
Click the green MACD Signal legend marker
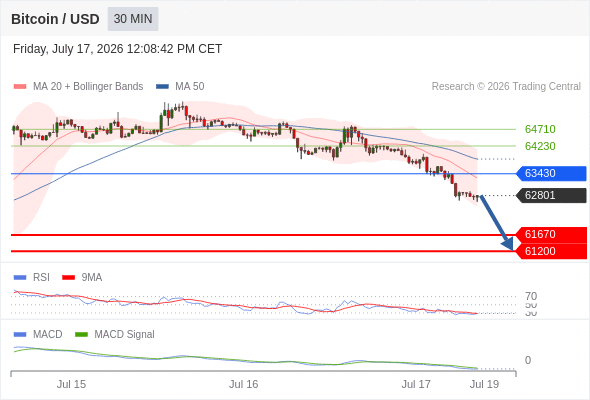(81, 335)
